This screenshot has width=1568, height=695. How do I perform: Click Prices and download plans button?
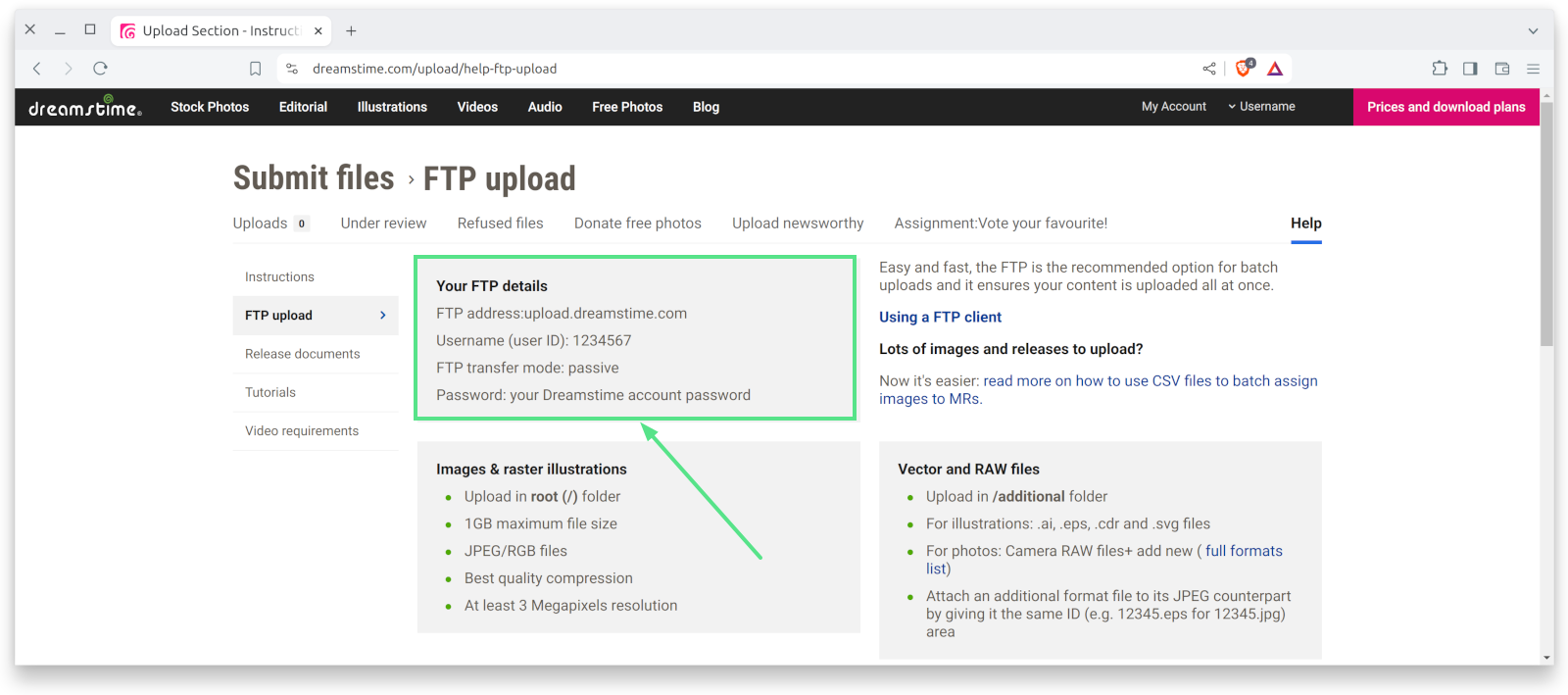click(1446, 107)
